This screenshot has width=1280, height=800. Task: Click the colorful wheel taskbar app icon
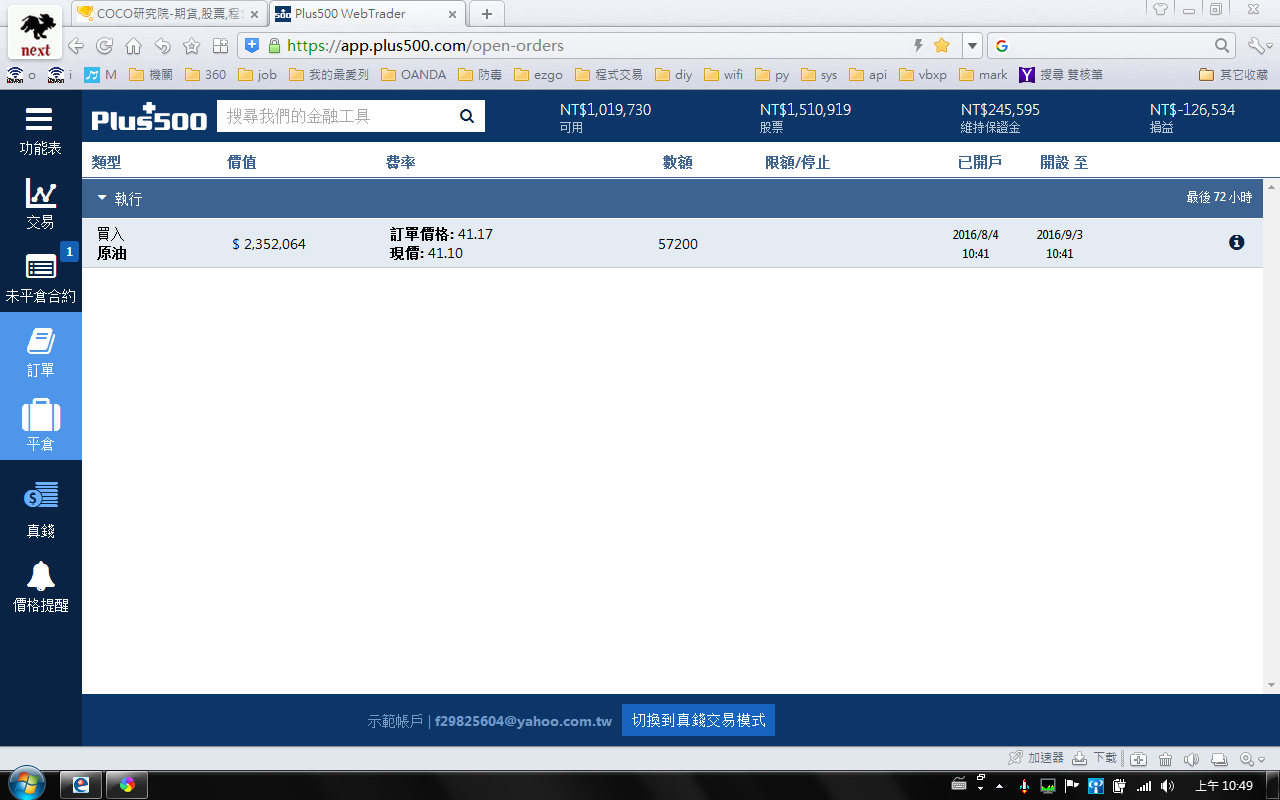127,785
